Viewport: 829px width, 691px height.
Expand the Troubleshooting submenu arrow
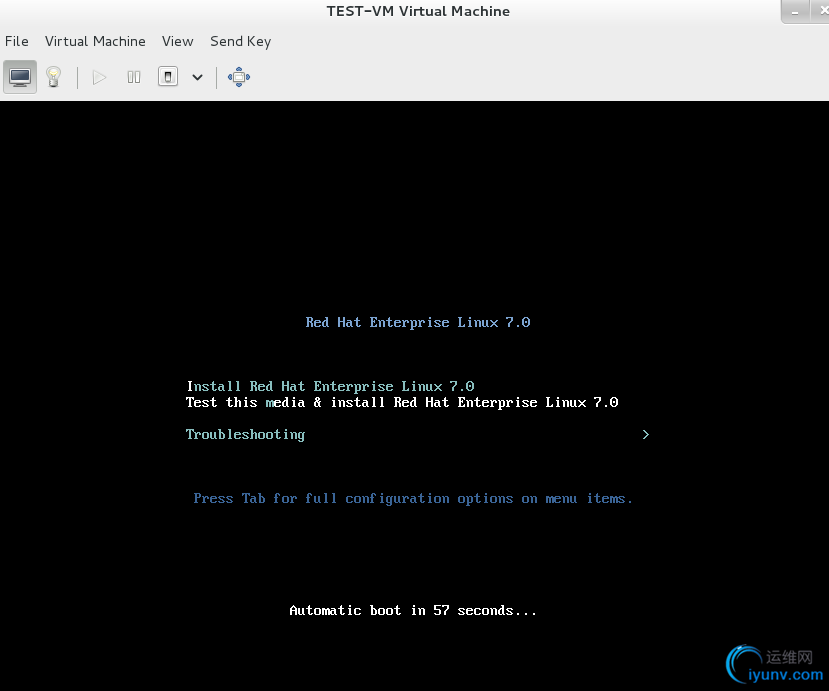[646, 435]
